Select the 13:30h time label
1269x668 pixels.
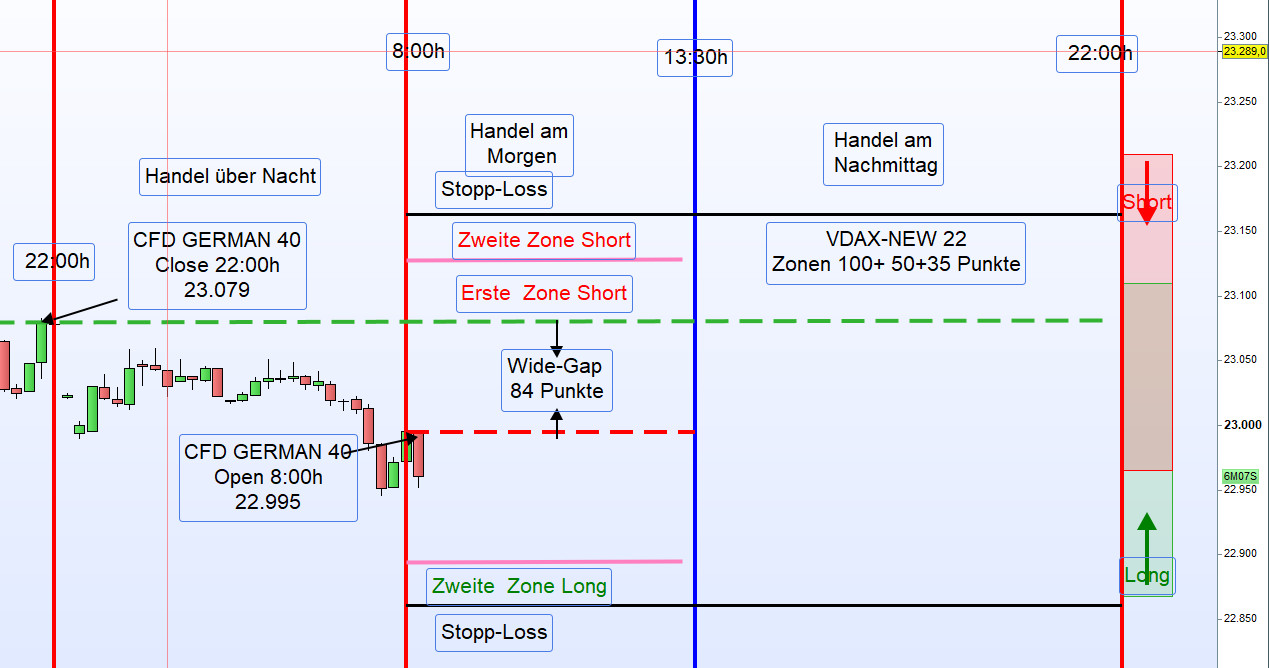point(695,58)
